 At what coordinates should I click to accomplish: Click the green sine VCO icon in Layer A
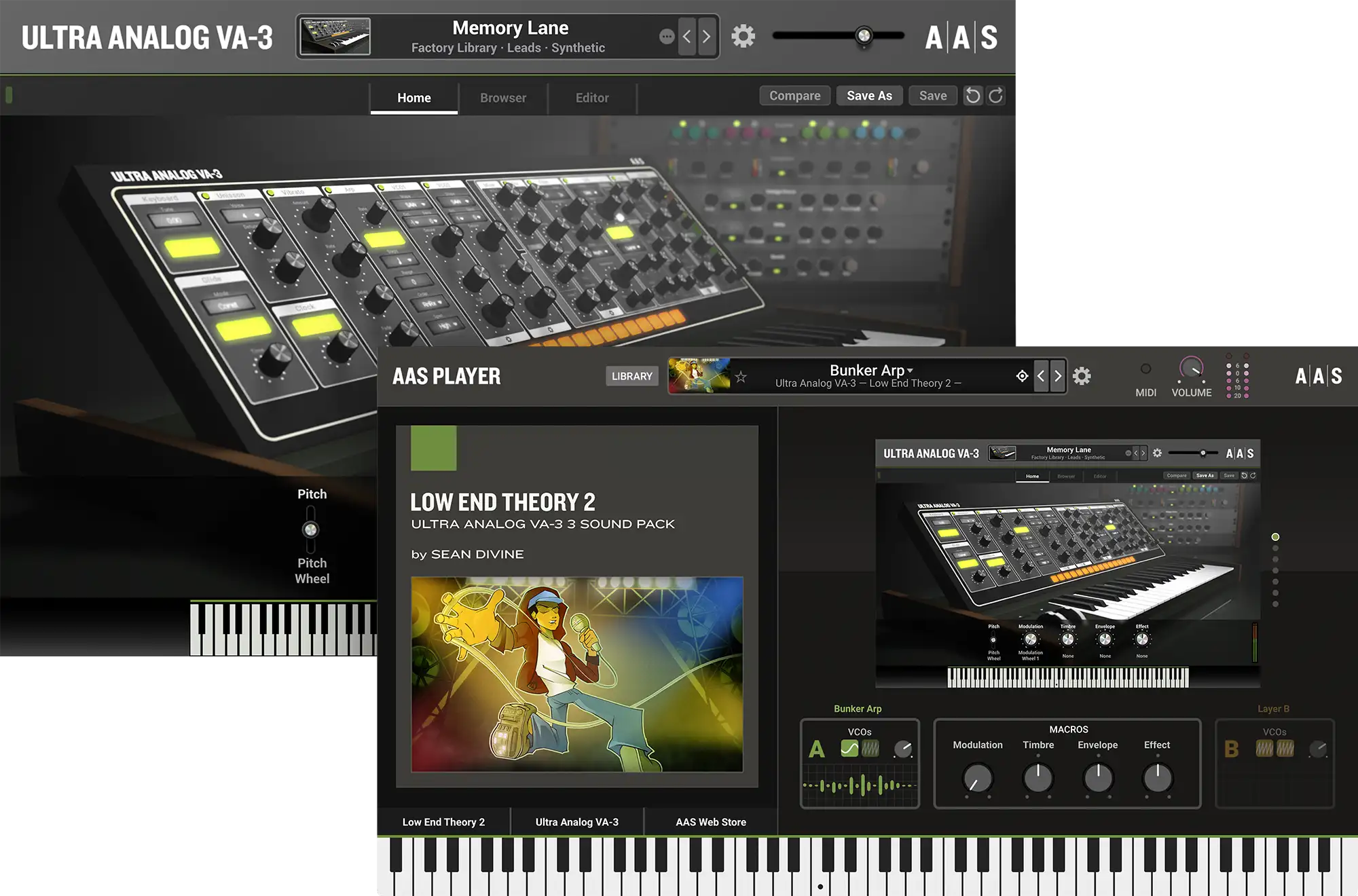(849, 748)
